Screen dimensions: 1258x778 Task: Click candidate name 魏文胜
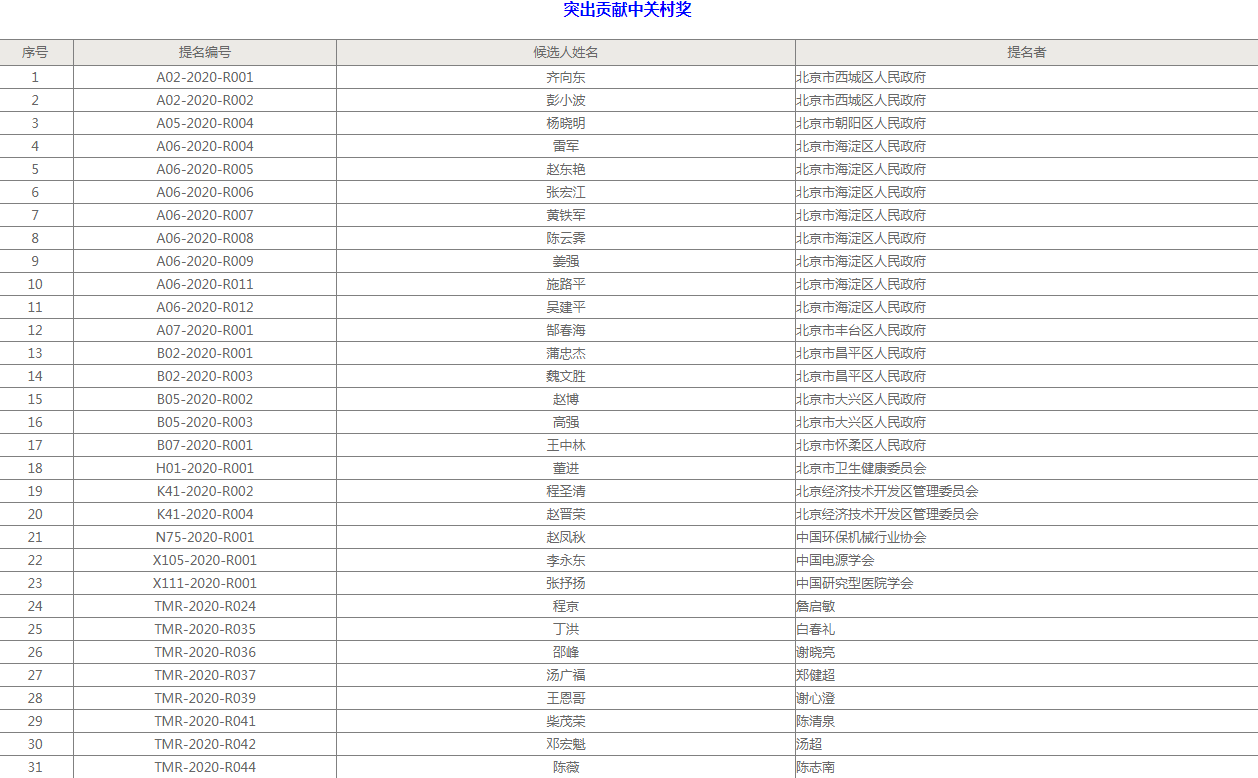pyautogui.click(x=566, y=376)
